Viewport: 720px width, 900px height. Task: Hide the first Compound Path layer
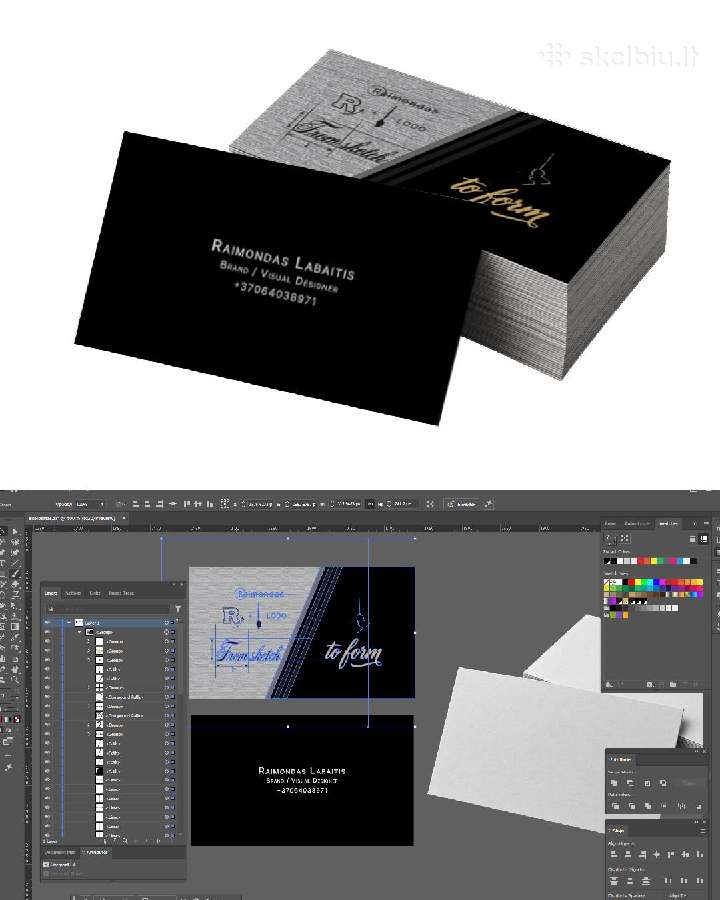tap(48, 697)
